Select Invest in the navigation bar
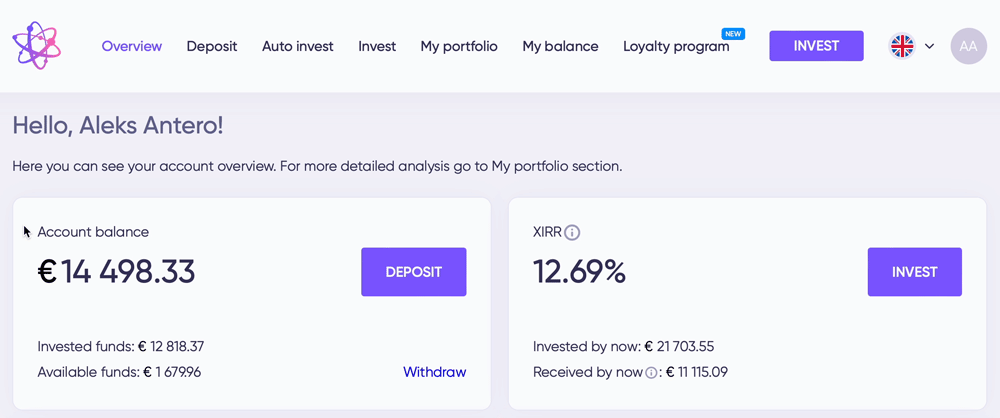The width and height of the screenshot is (1000, 418). (377, 46)
